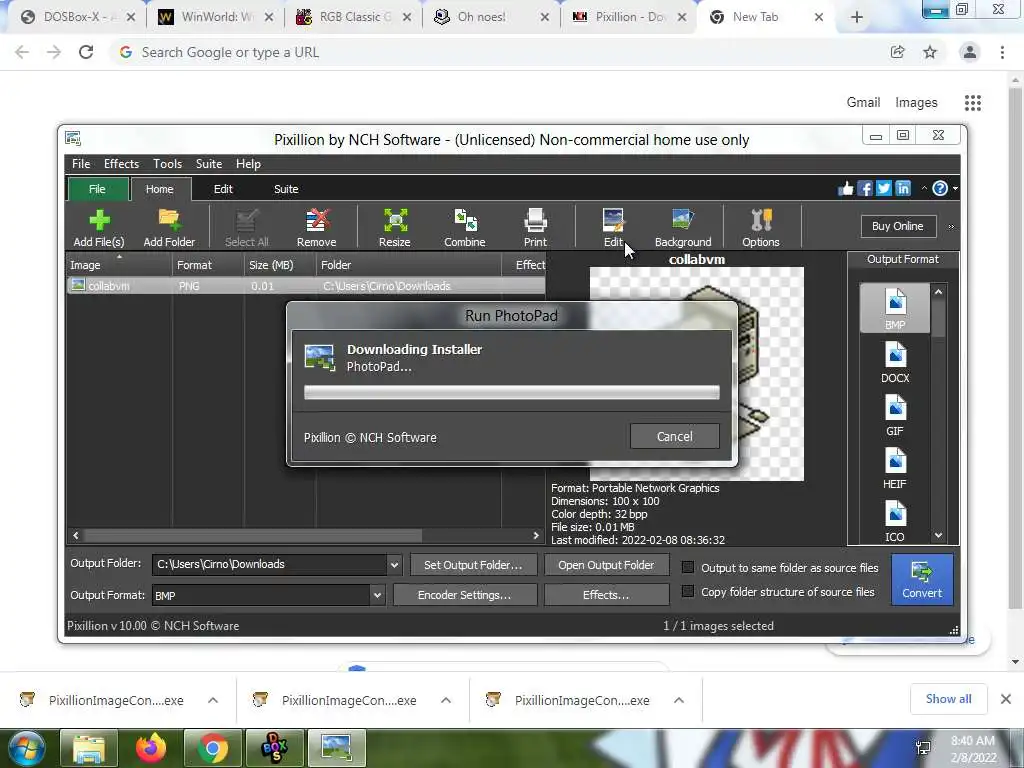This screenshot has width=1024, height=768.
Task: Open the Chrome three-dot menu
Action: tap(1002, 52)
